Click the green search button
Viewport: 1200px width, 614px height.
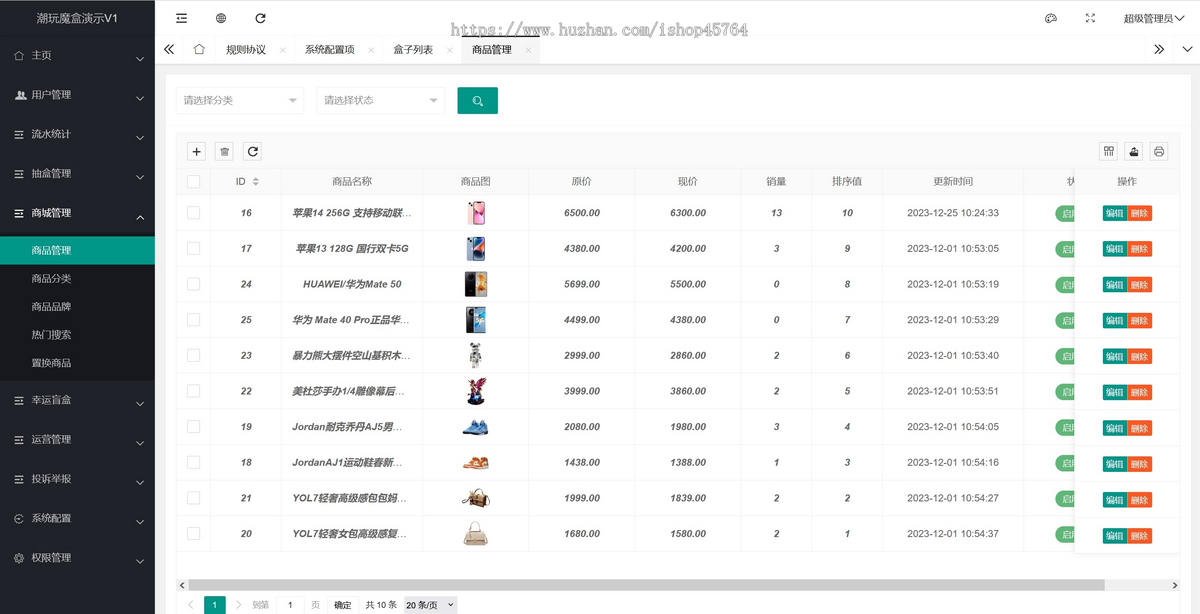coord(478,100)
